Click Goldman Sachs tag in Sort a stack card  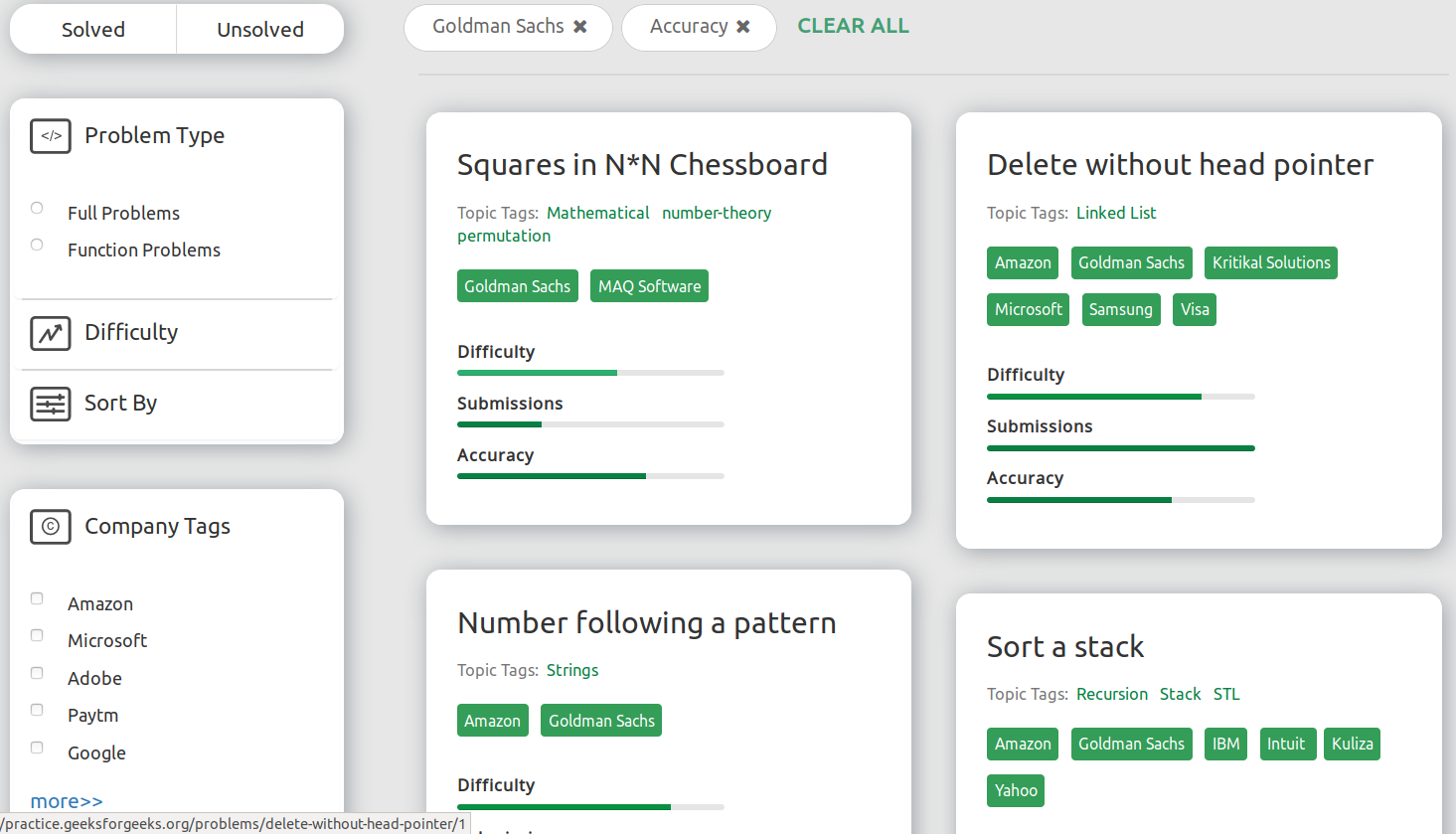pos(1132,744)
